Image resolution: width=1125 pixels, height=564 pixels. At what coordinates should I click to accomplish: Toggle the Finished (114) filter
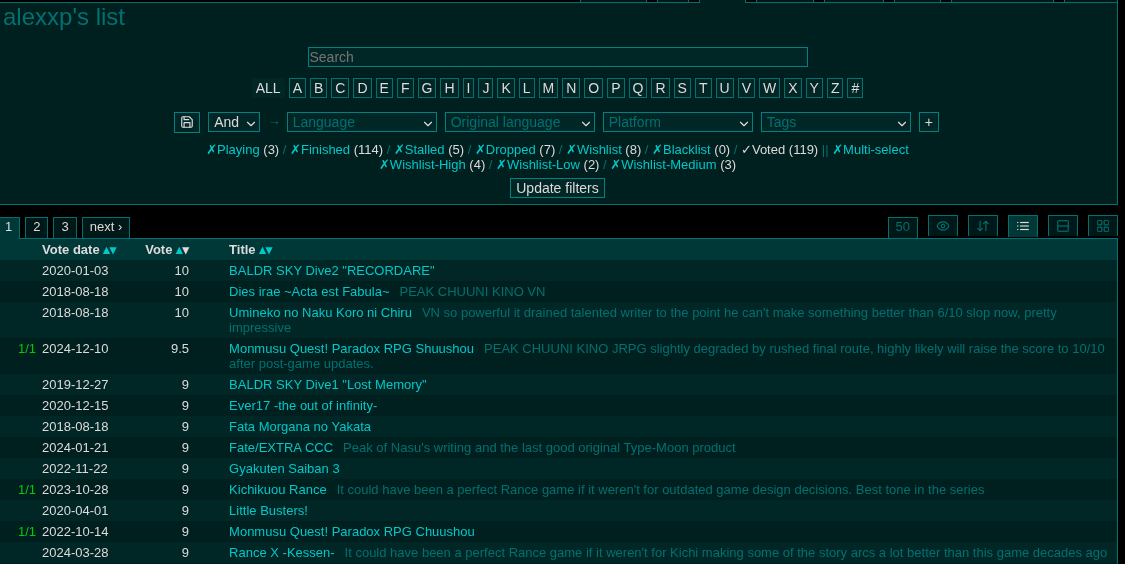336,150
